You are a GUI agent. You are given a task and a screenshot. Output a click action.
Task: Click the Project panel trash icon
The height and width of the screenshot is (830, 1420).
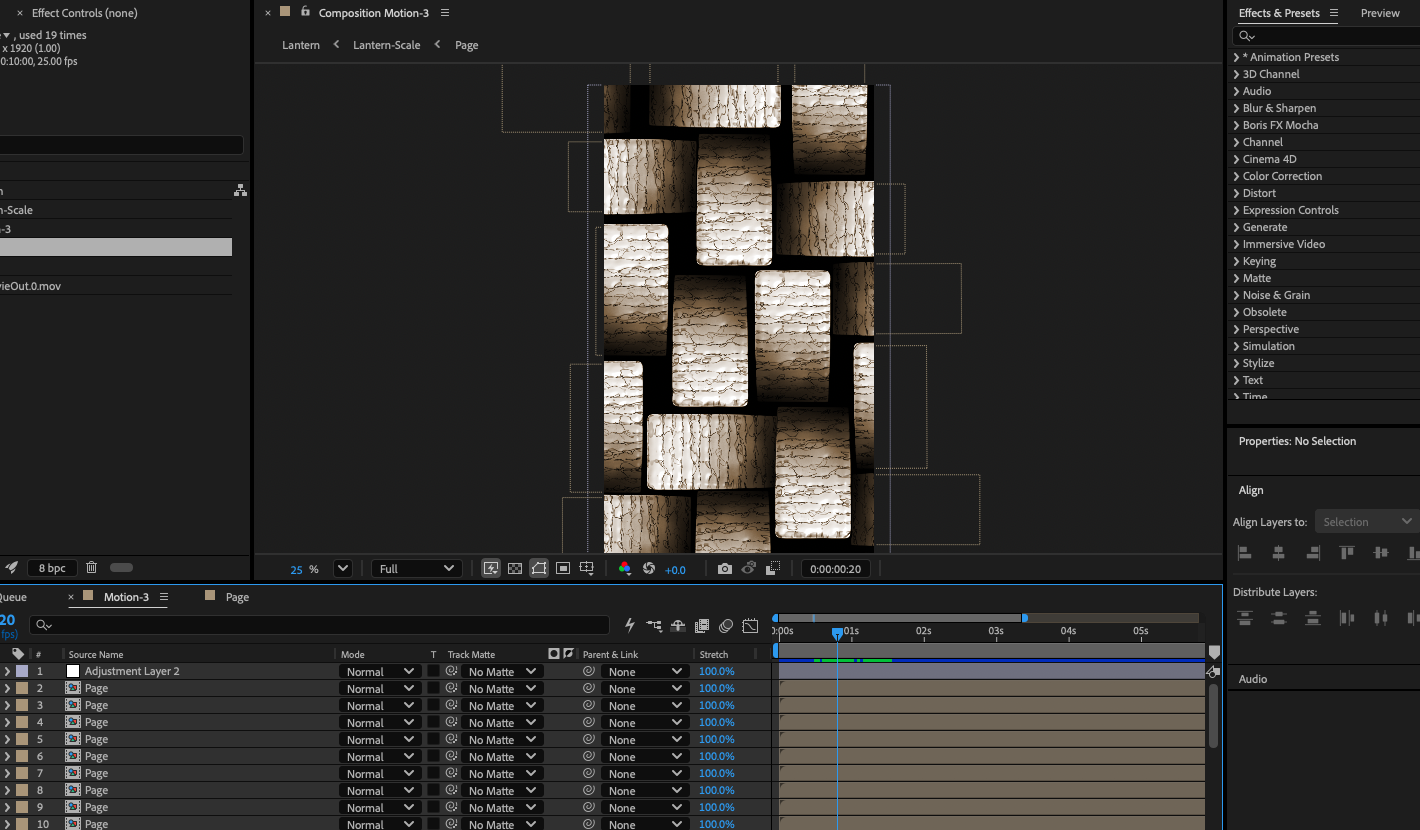click(91, 567)
